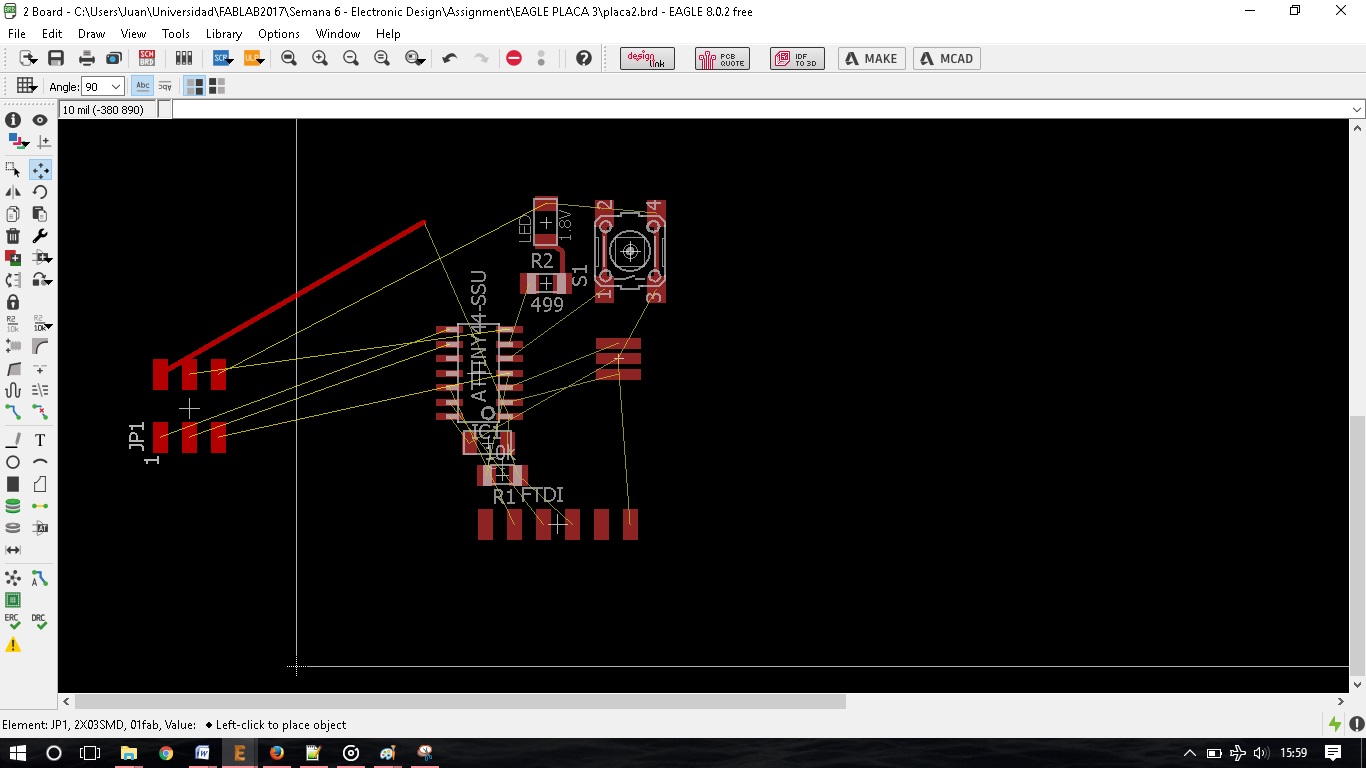Open the Tools menu

(x=175, y=34)
